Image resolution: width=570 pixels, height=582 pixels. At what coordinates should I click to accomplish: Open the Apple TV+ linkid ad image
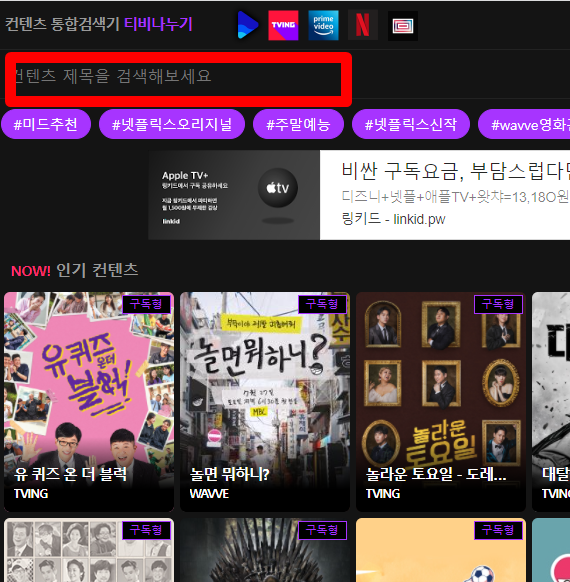234,195
